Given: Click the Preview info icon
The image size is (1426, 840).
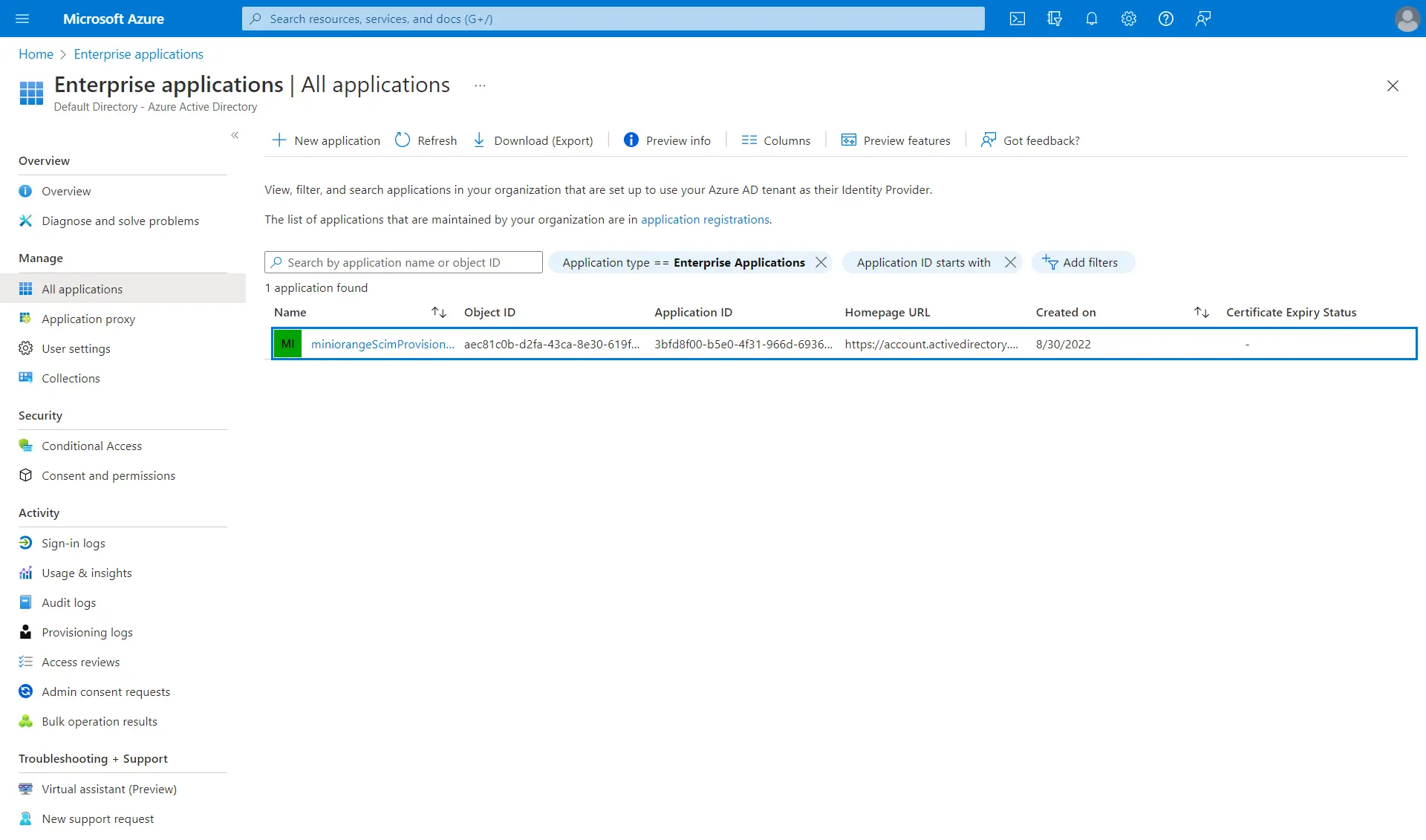Looking at the screenshot, I should tap(631, 140).
